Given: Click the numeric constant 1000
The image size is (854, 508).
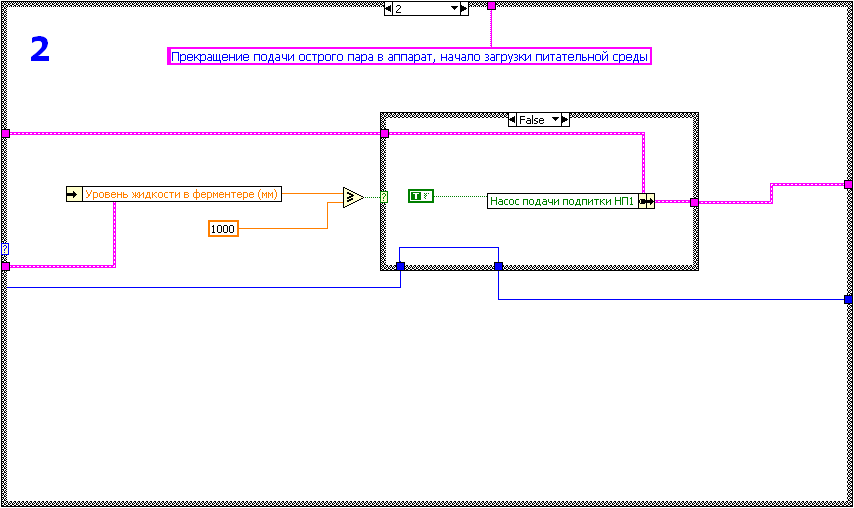Looking at the screenshot, I should pyautogui.click(x=223, y=229).
